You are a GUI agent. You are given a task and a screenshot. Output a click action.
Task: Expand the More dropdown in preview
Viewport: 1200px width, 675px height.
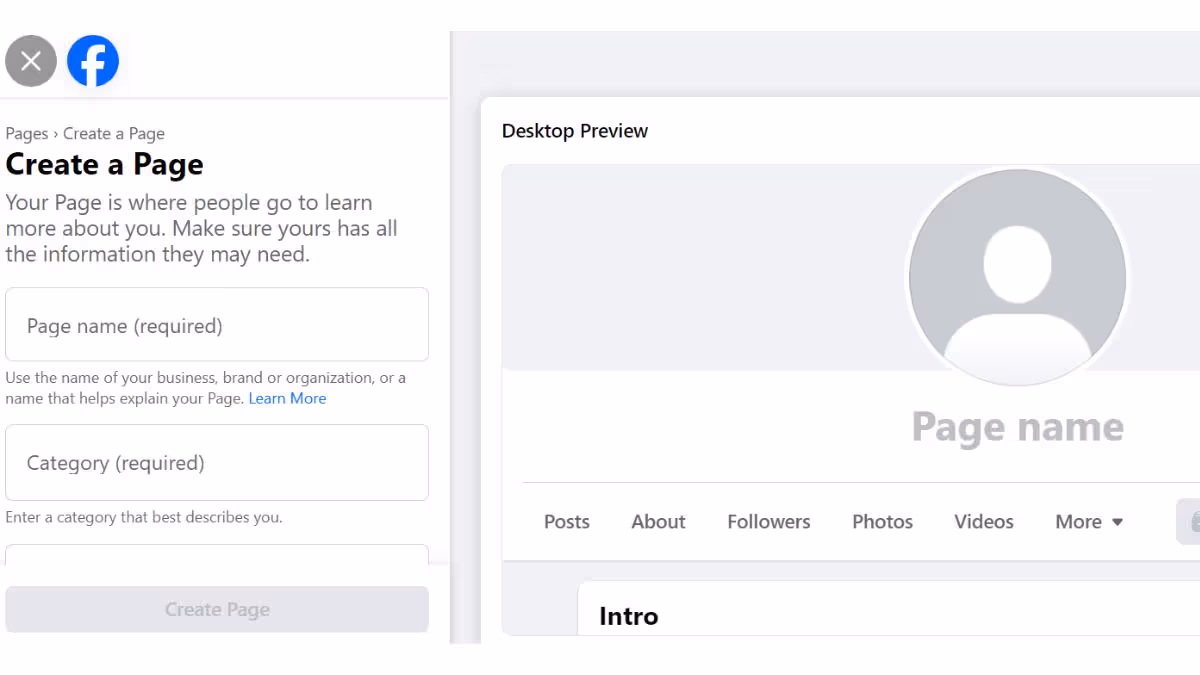coord(1089,522)
